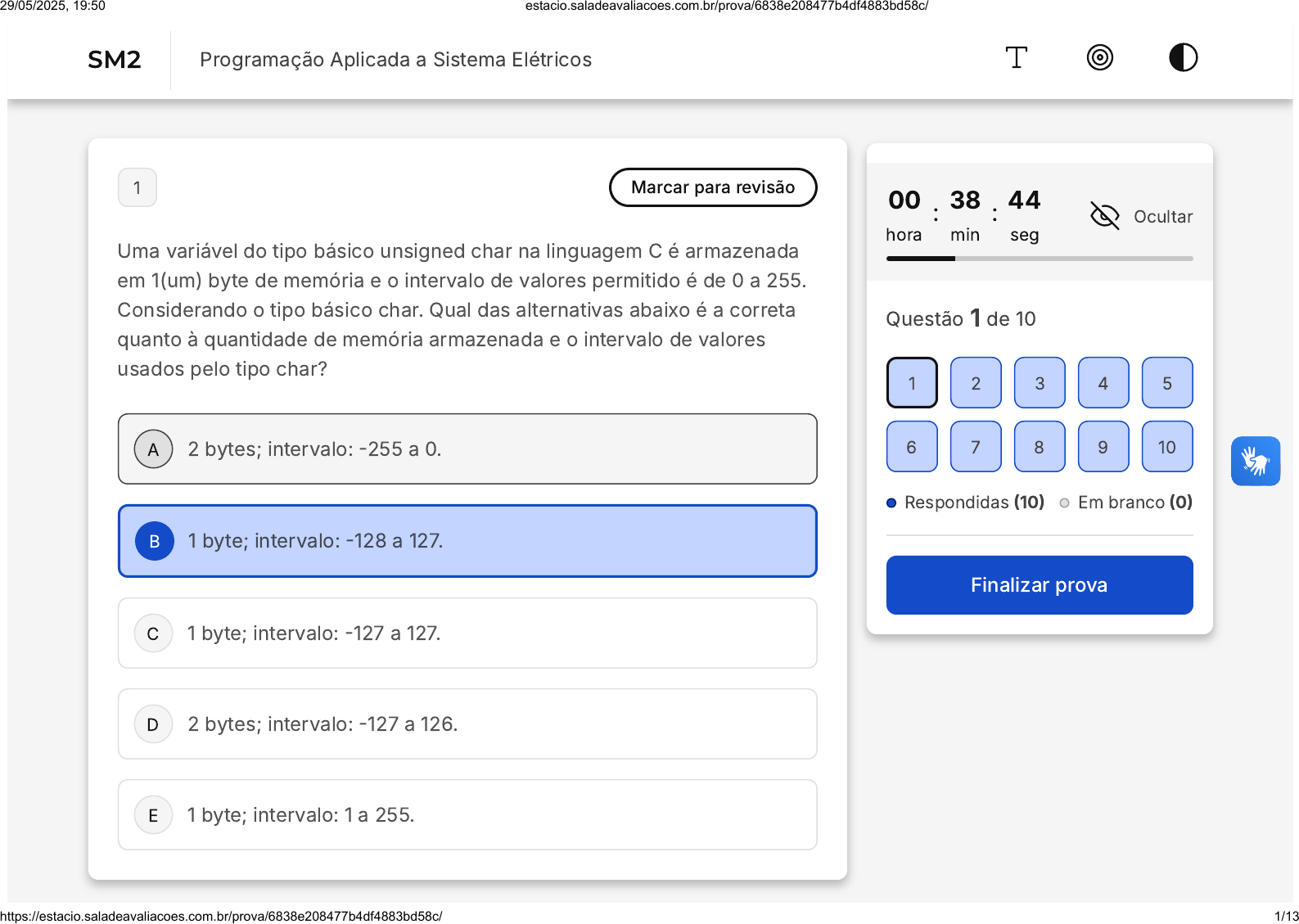Toggle the high contrast half-circle icon
This screenshot has width=1299, height=924.
click(1183, 58)
